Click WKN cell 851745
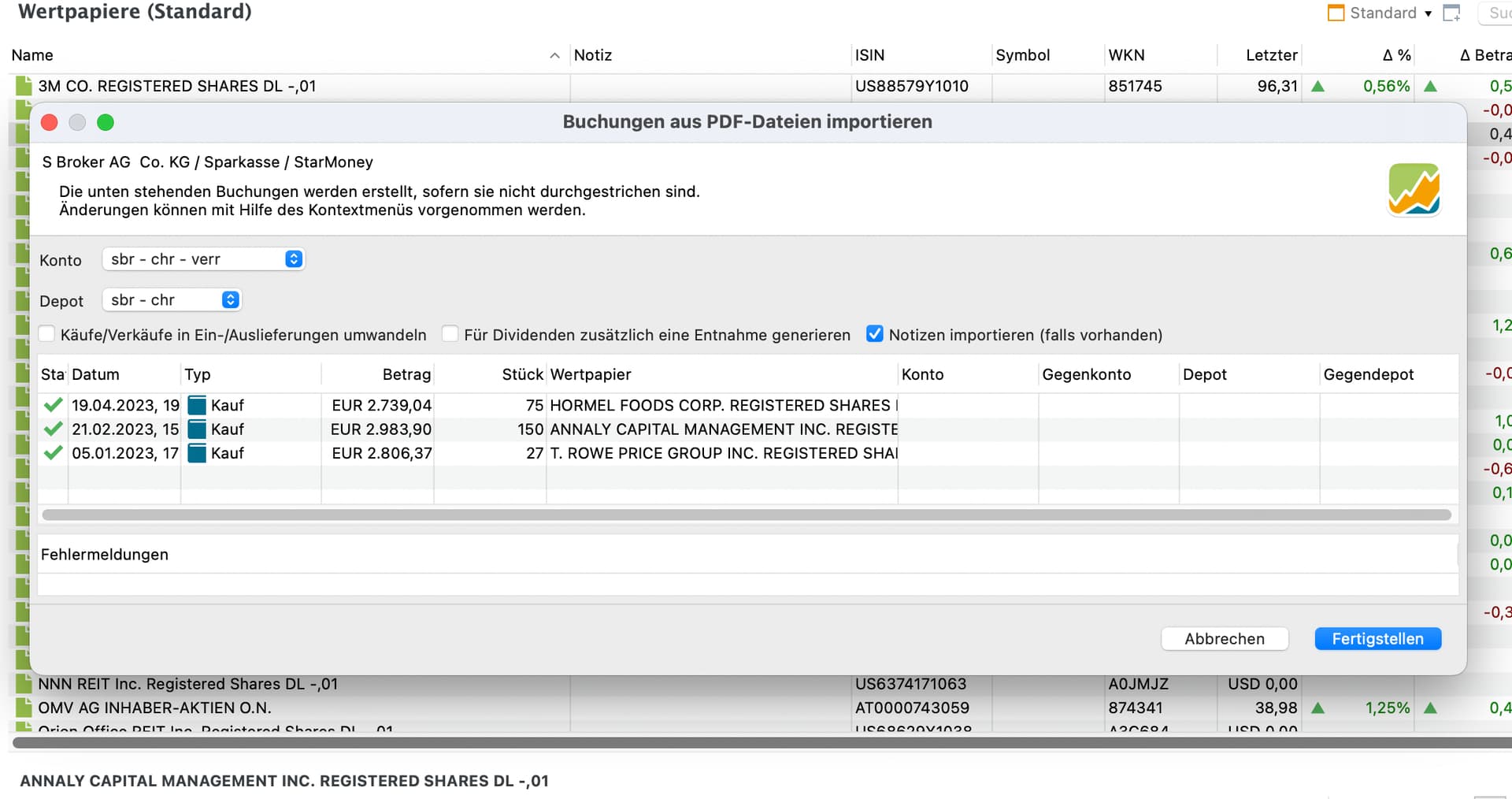This screenshot has height=799, width=1512. coord(1136,86)
